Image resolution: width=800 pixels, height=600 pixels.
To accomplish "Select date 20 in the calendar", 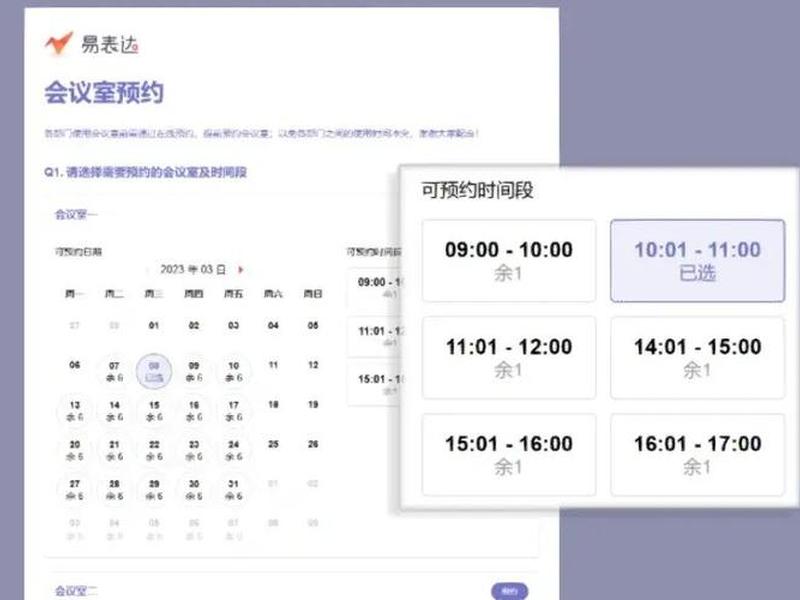I will (74, 450).
